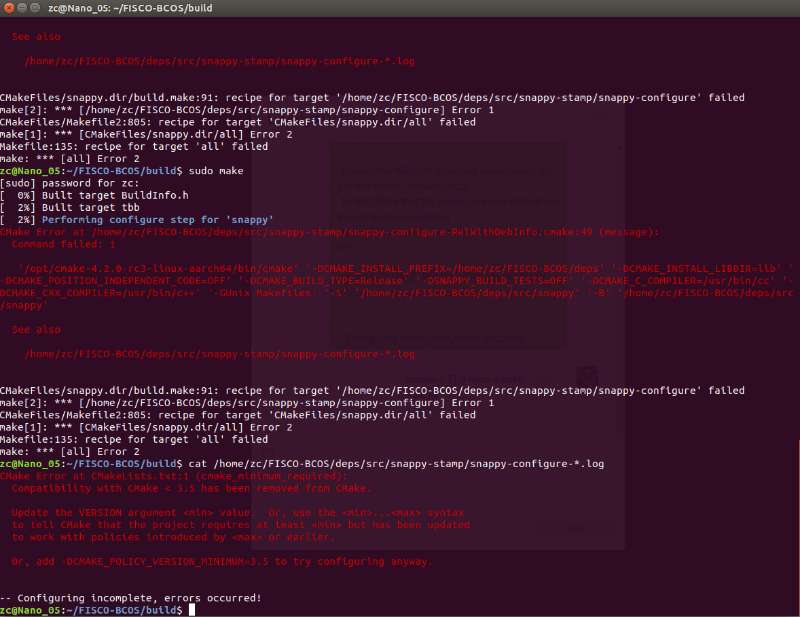Click the '/opt/cmake-4.2.0-rc3' command path line
This screenshot has width=800, height=617.
406,268
